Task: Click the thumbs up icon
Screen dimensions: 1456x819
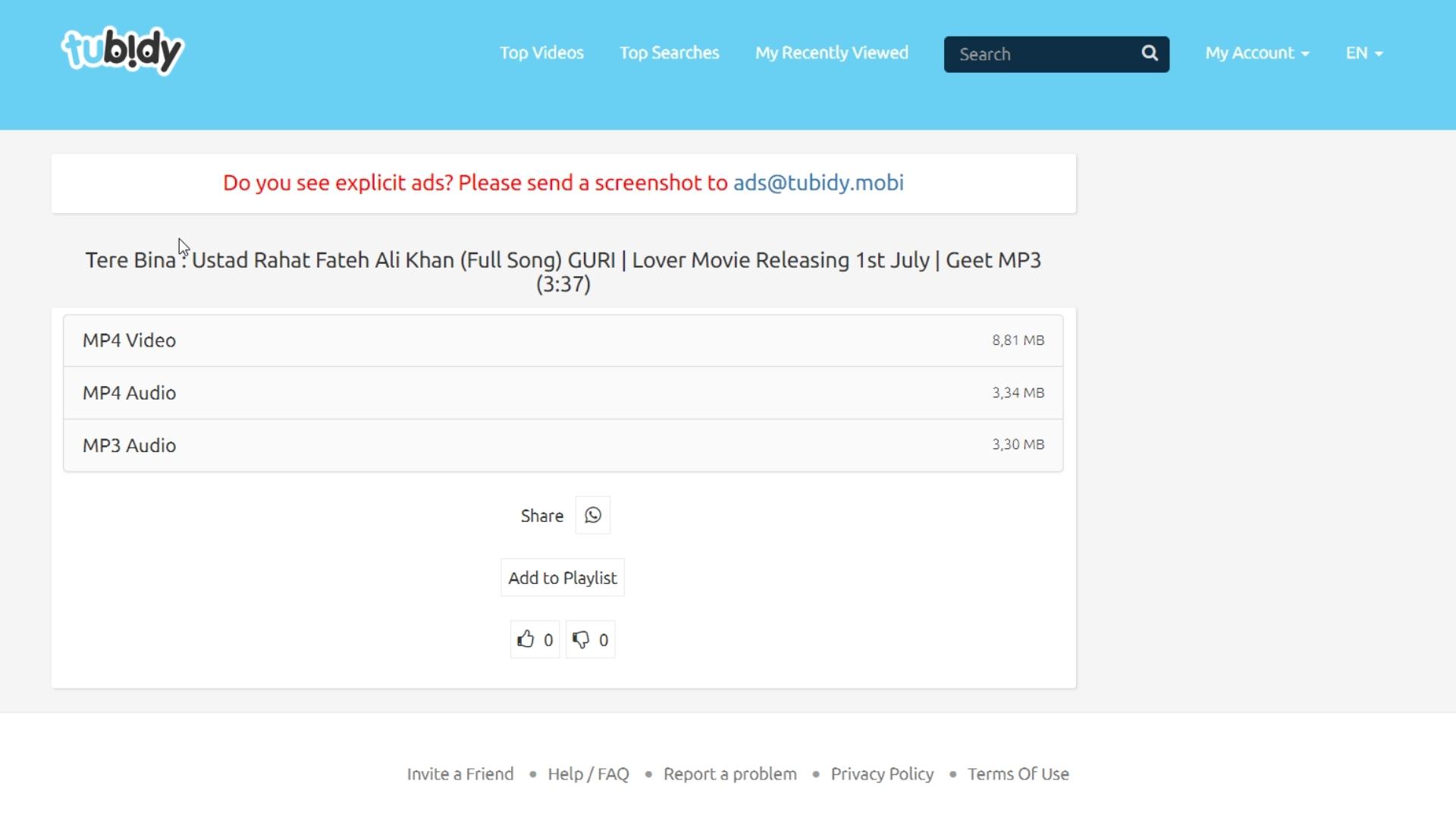Action: coord(528,638)
